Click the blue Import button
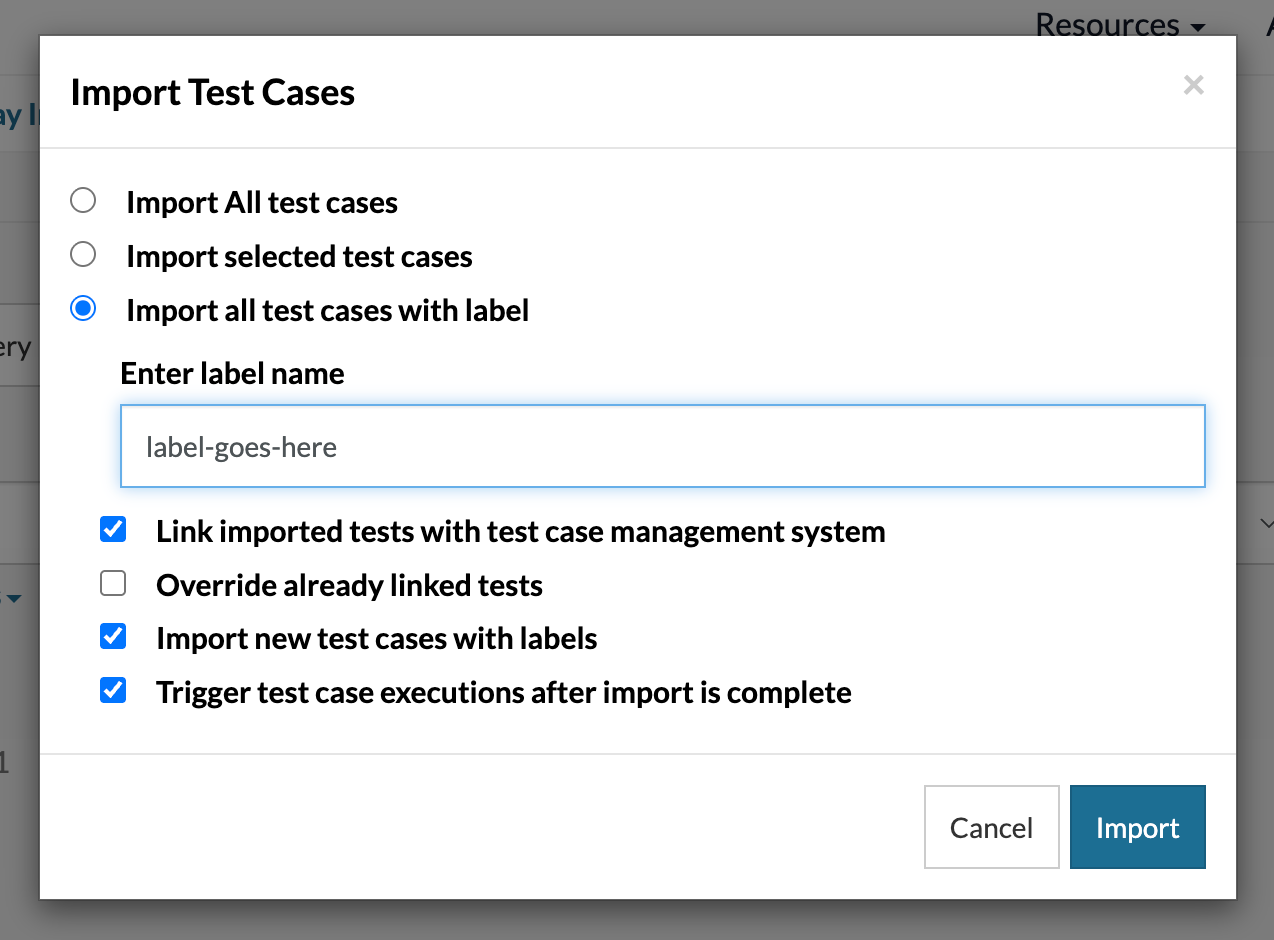 tap(1137, 827)
